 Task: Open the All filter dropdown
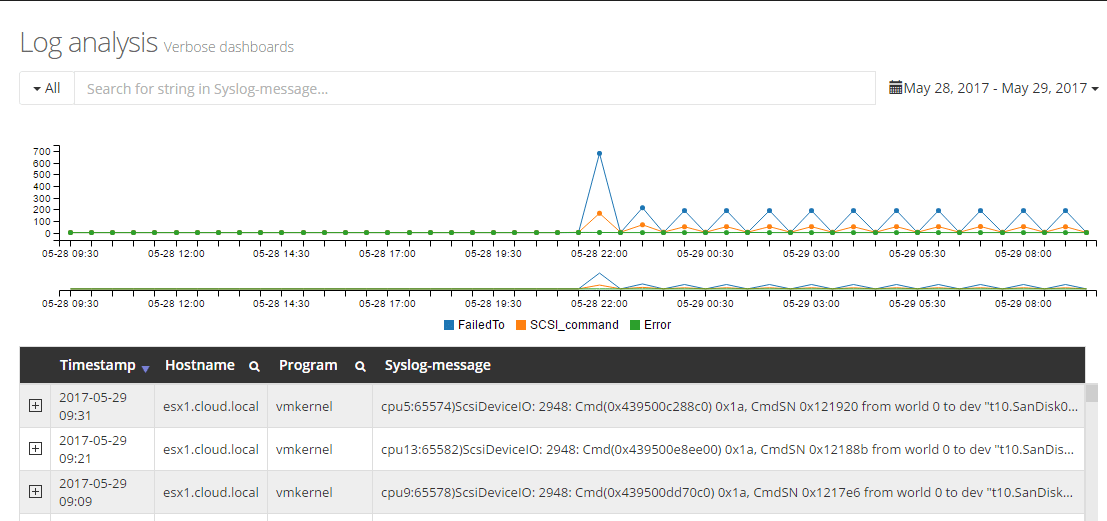pyautogui.click(x=47, y=88)
